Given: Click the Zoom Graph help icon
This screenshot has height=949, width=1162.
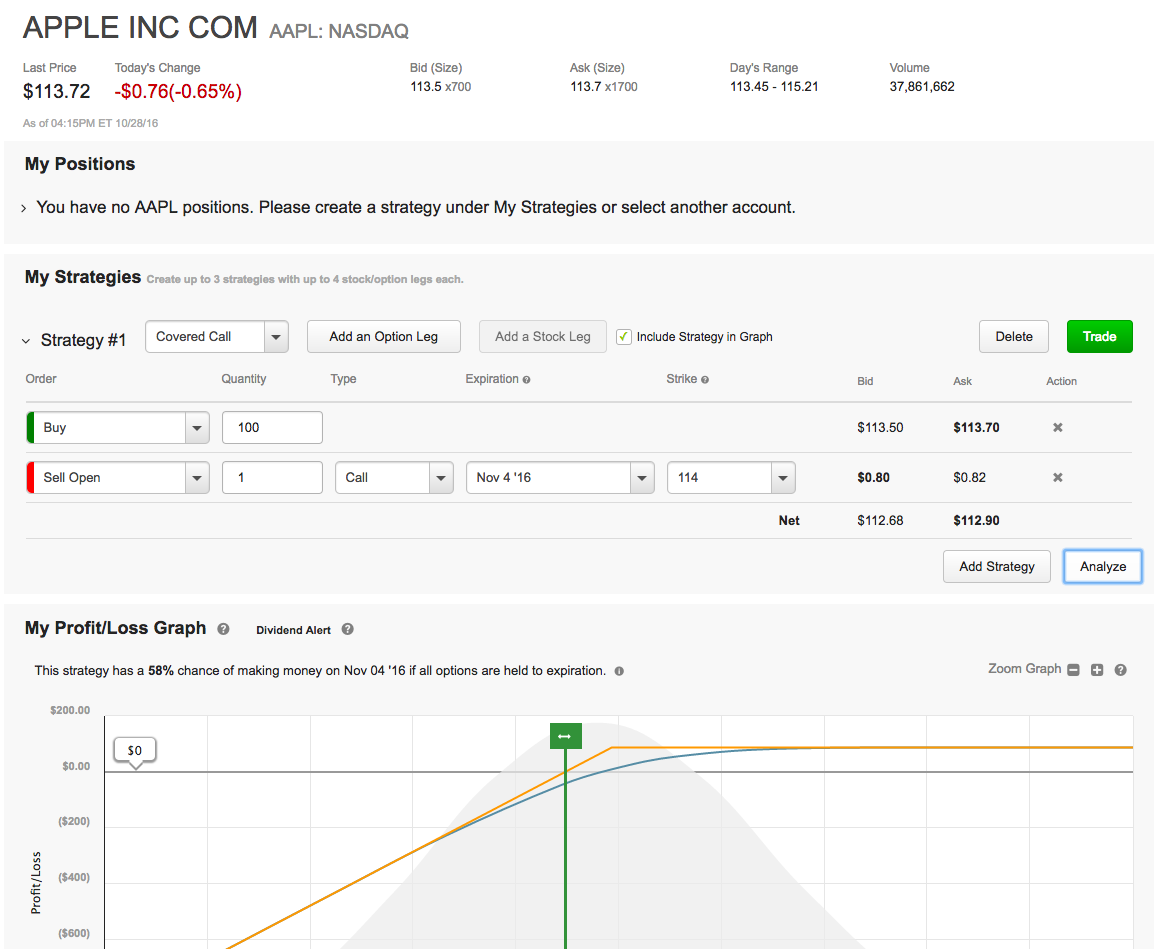Looking at the screenshot, I should (1120, 670).
